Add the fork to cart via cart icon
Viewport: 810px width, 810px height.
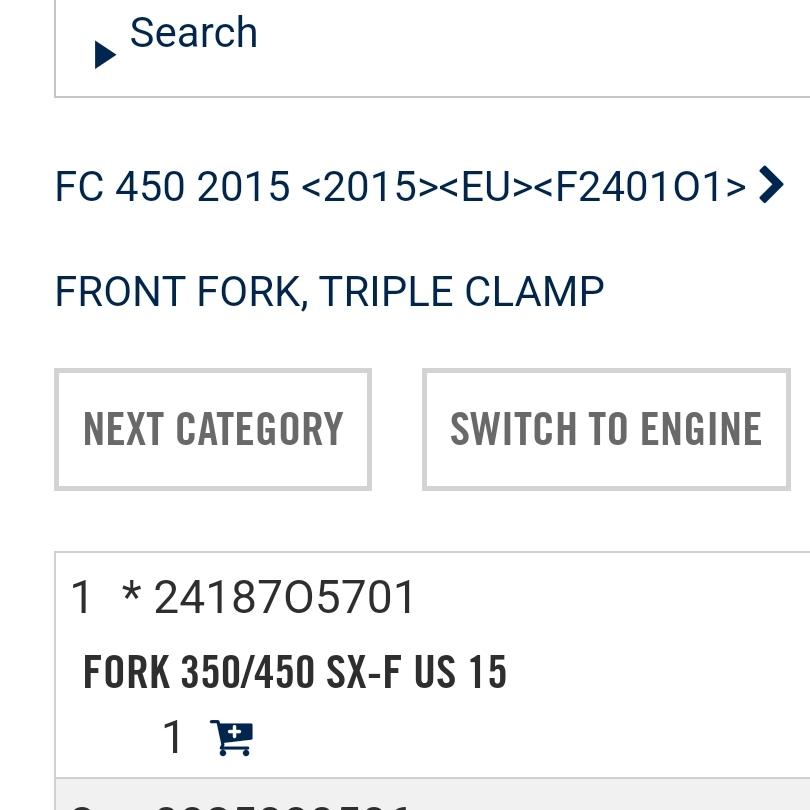[x=231, y=738]
